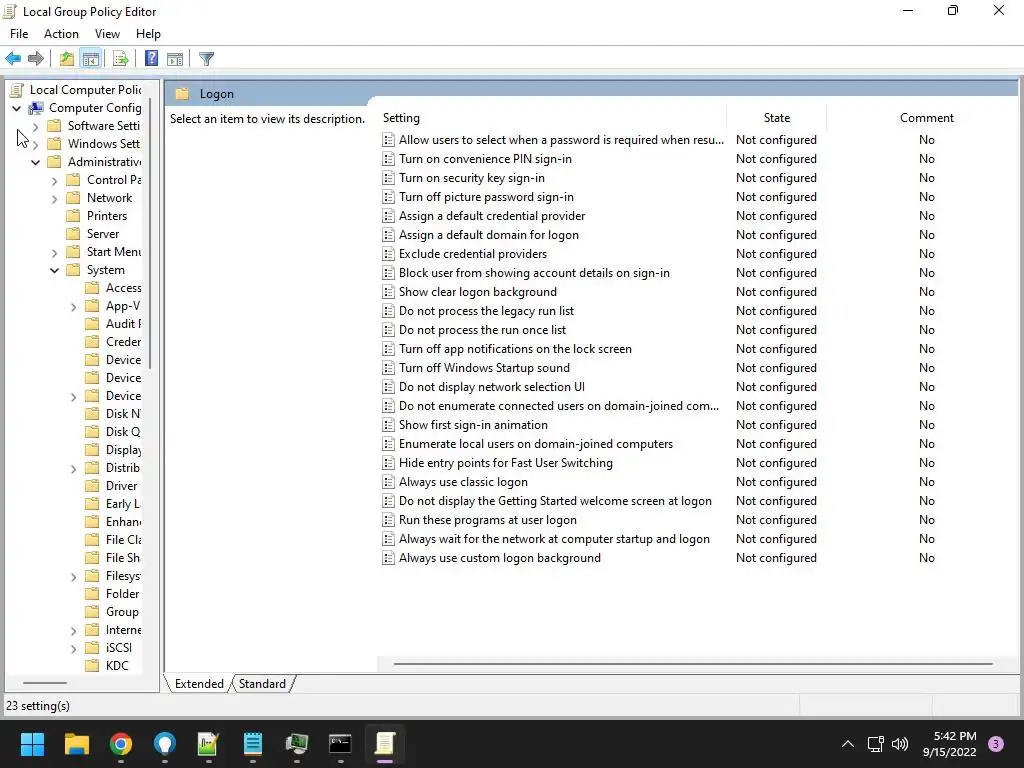The height and width of the screenshot is (768, 1024).
Task: Click the Printers folder icon in tree
Action: [73, 216]
